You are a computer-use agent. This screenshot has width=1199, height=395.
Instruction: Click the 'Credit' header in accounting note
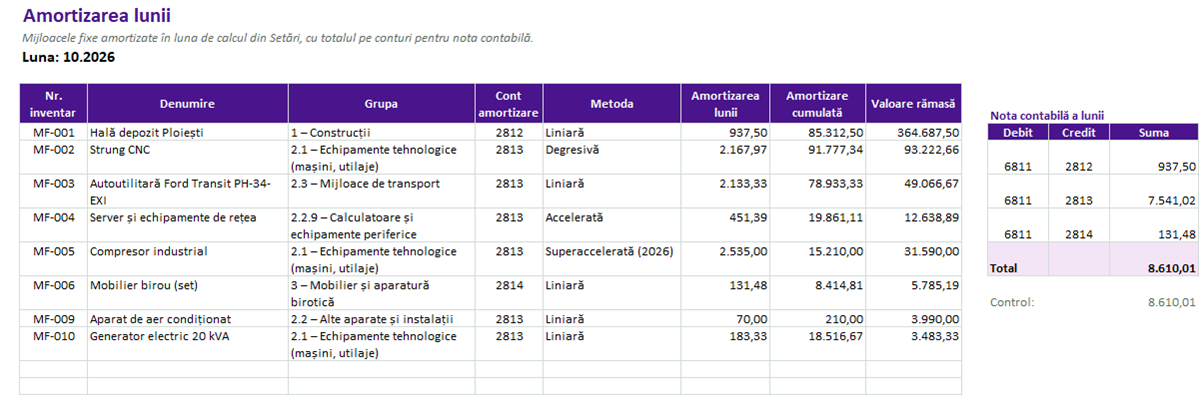coord(1078,132)
